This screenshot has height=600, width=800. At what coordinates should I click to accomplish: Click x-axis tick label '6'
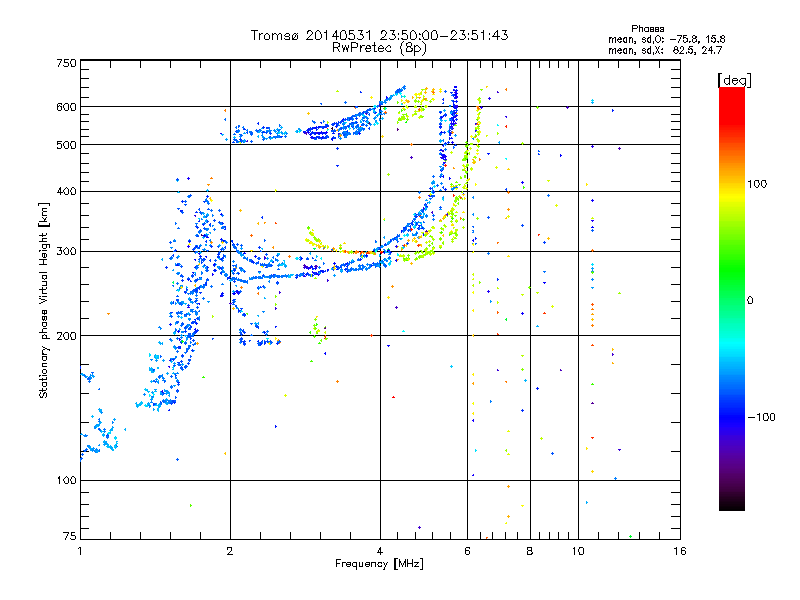467,551
